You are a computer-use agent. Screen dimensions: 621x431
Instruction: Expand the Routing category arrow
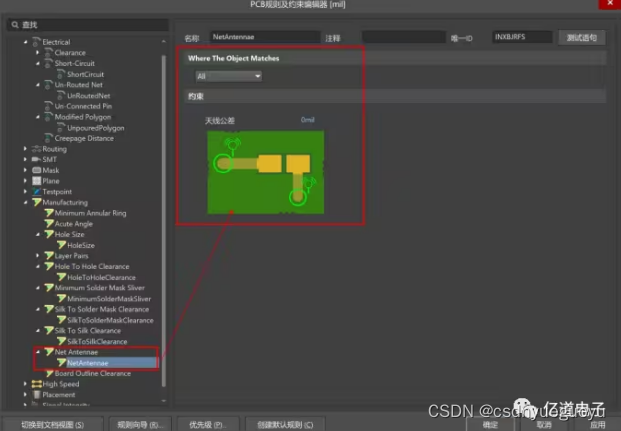point(25,149)
